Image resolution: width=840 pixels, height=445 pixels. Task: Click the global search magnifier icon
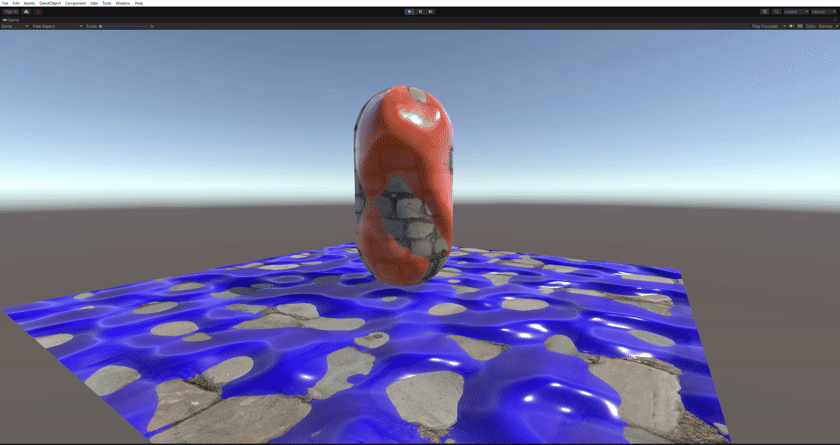[x=776, y=11]
